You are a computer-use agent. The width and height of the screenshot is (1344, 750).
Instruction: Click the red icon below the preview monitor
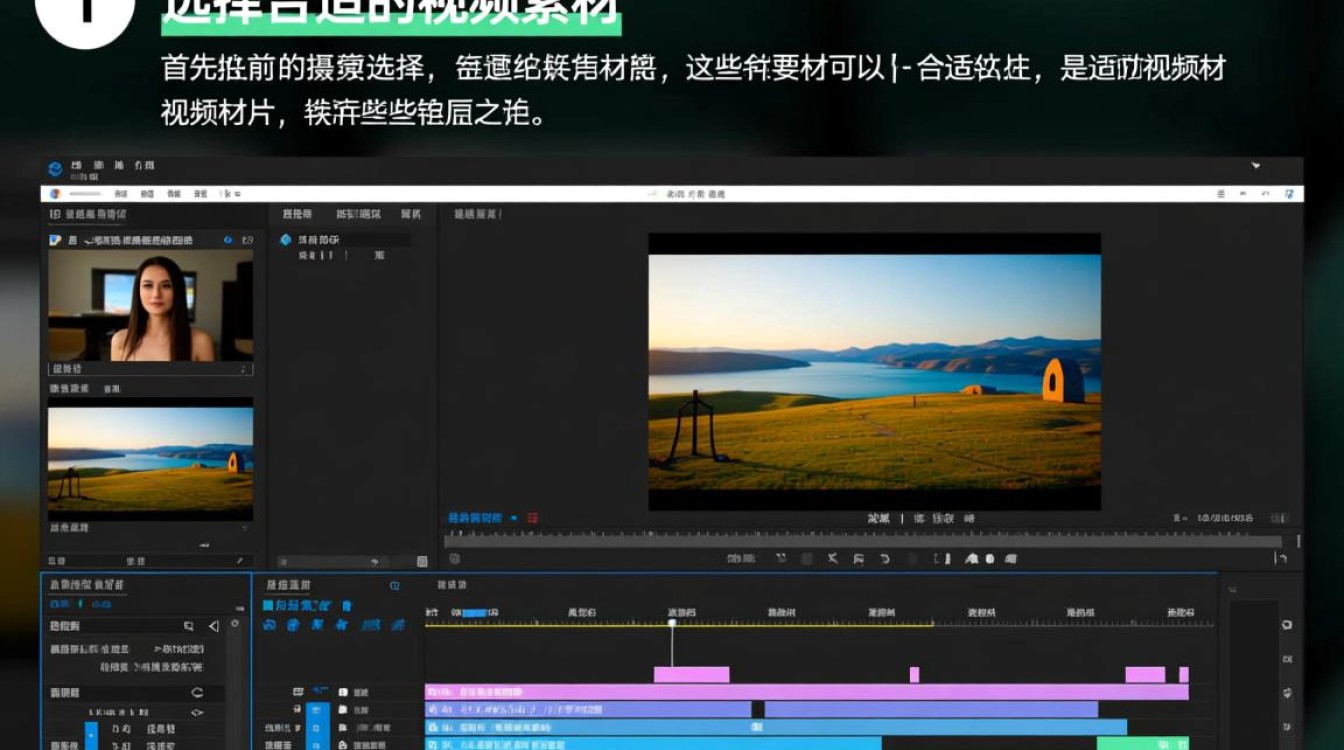(533, 518)
